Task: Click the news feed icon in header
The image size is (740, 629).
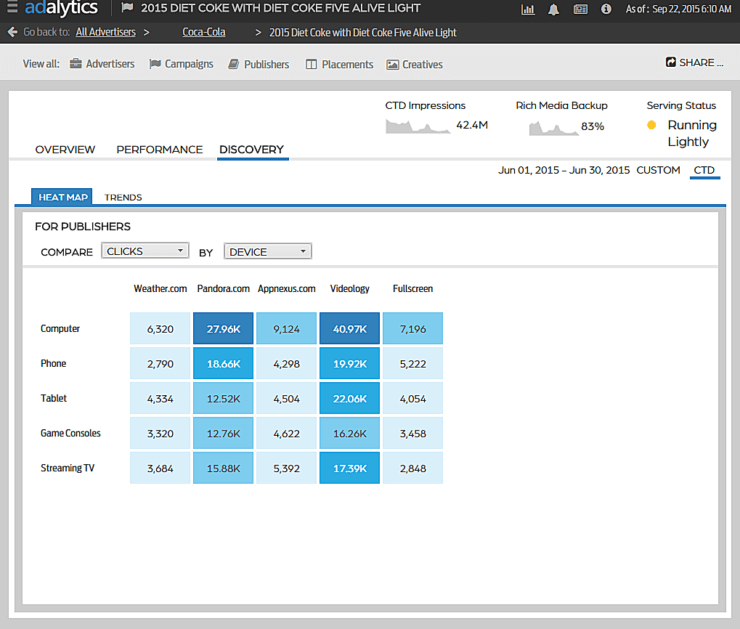Action: click(580, 9)
